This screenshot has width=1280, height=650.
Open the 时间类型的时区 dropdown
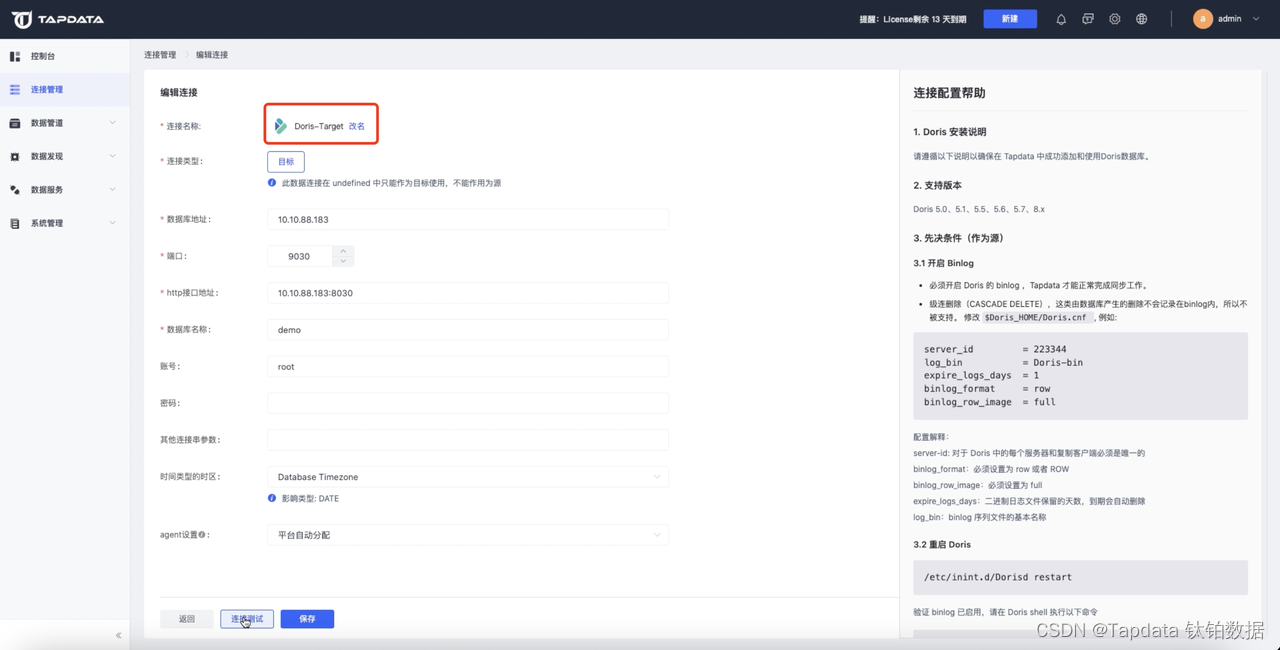point(468,477)
